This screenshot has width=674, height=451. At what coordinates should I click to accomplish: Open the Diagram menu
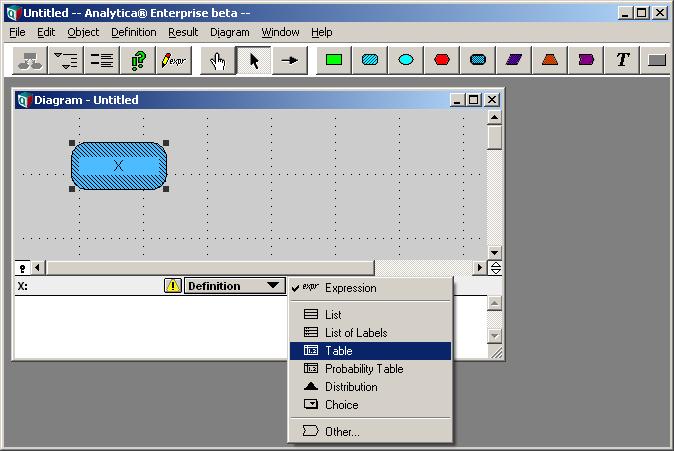coord(230,32)
